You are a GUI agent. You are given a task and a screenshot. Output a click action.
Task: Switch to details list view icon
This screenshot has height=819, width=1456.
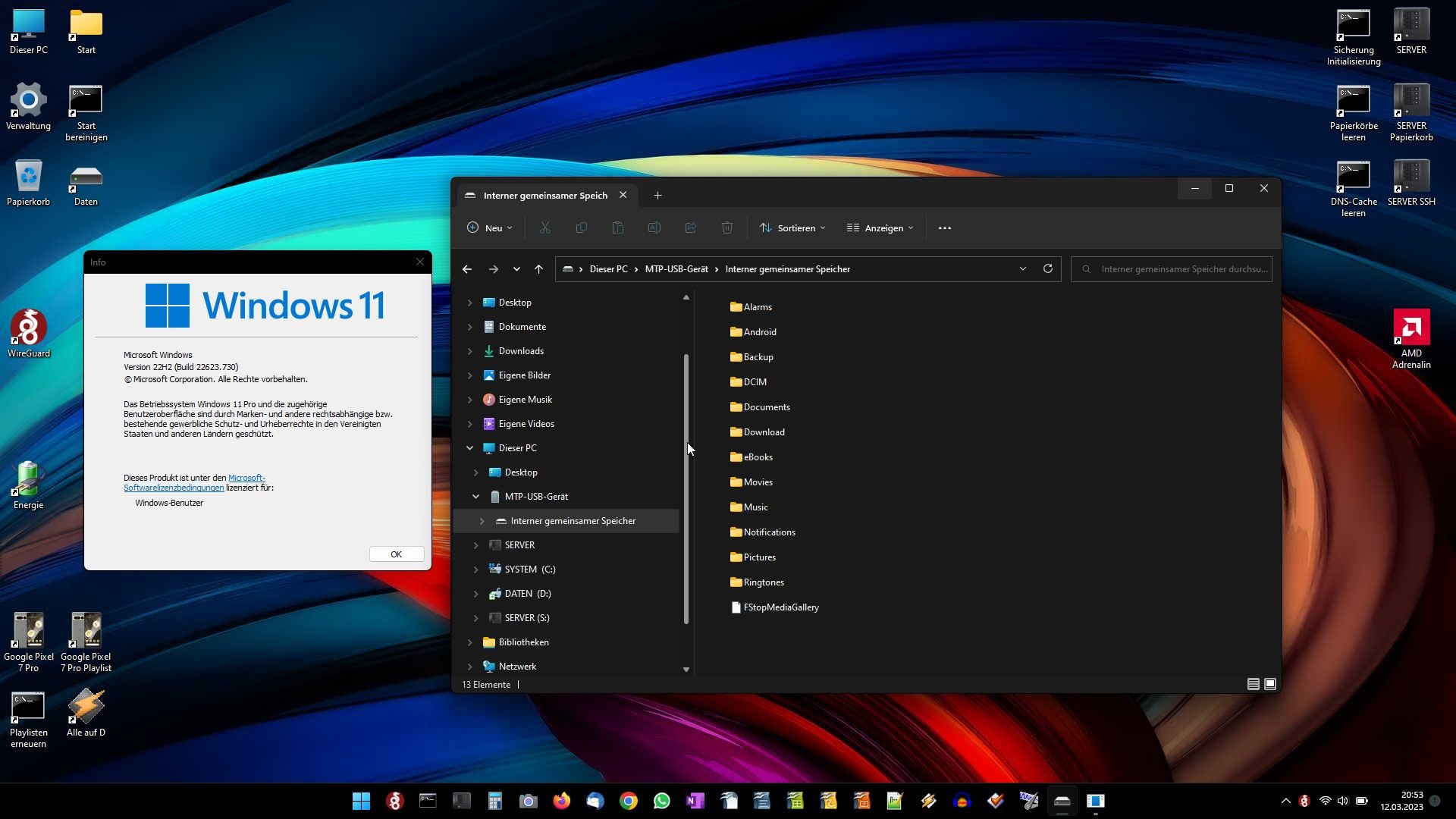click(x=1254, y=684)
